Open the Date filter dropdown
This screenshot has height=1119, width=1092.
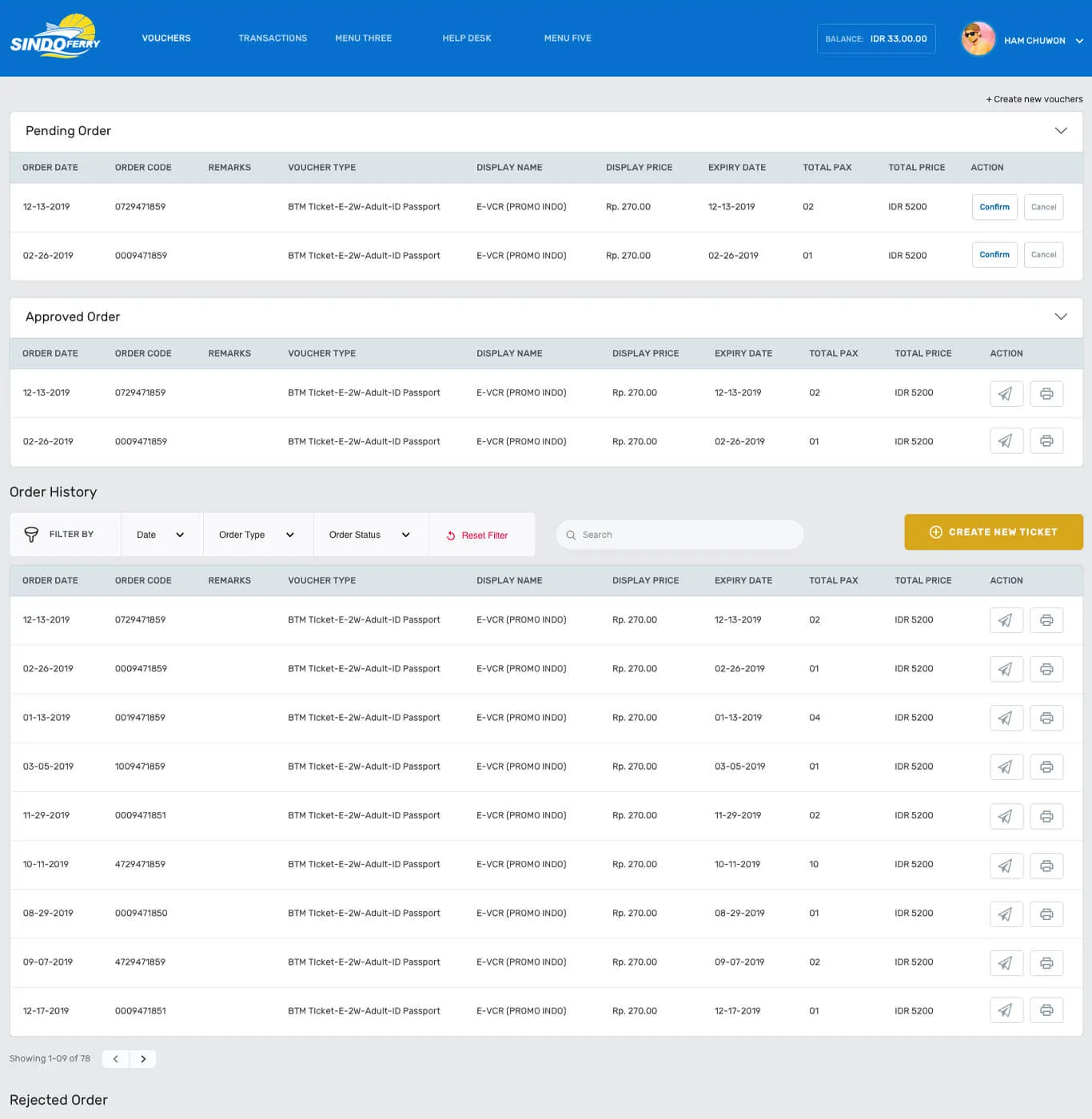pos(161,535)
